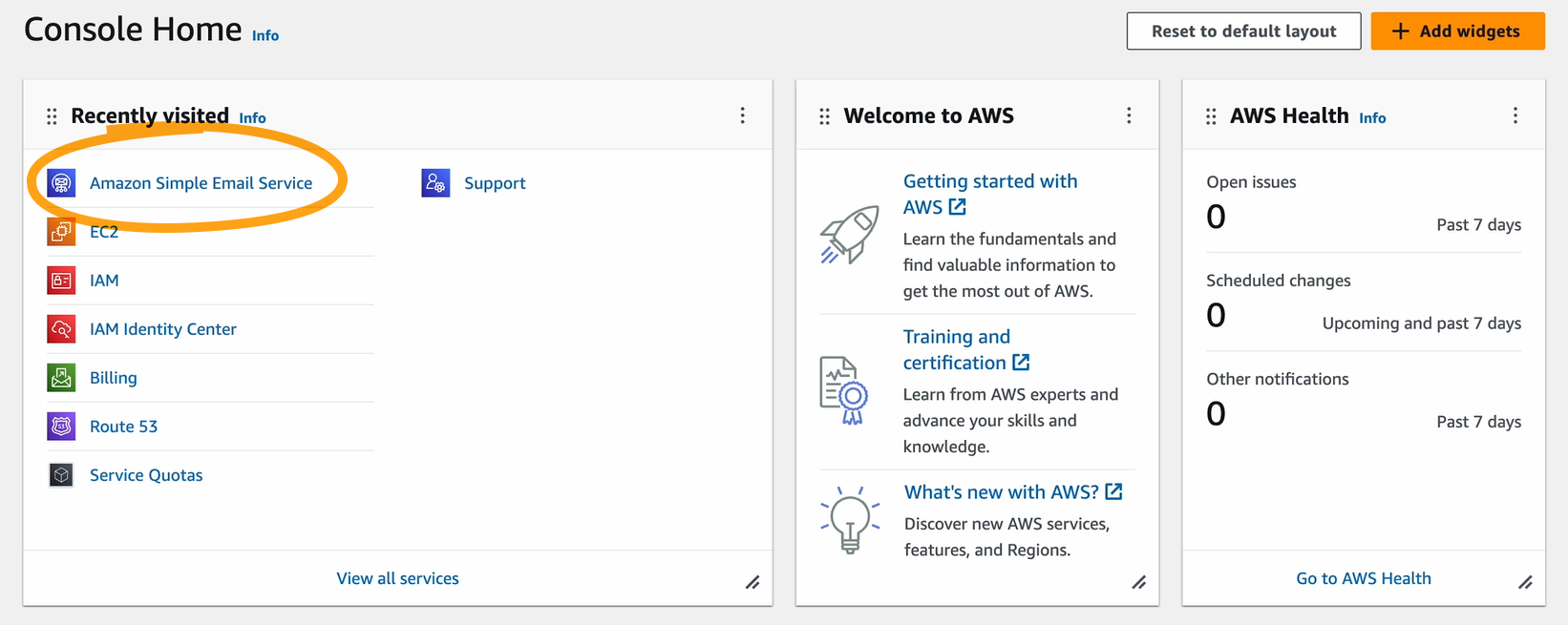Viewport: 1568px width, 625px height.
Task: Click Info link beside Console Home
Action: tap(265, 35)
